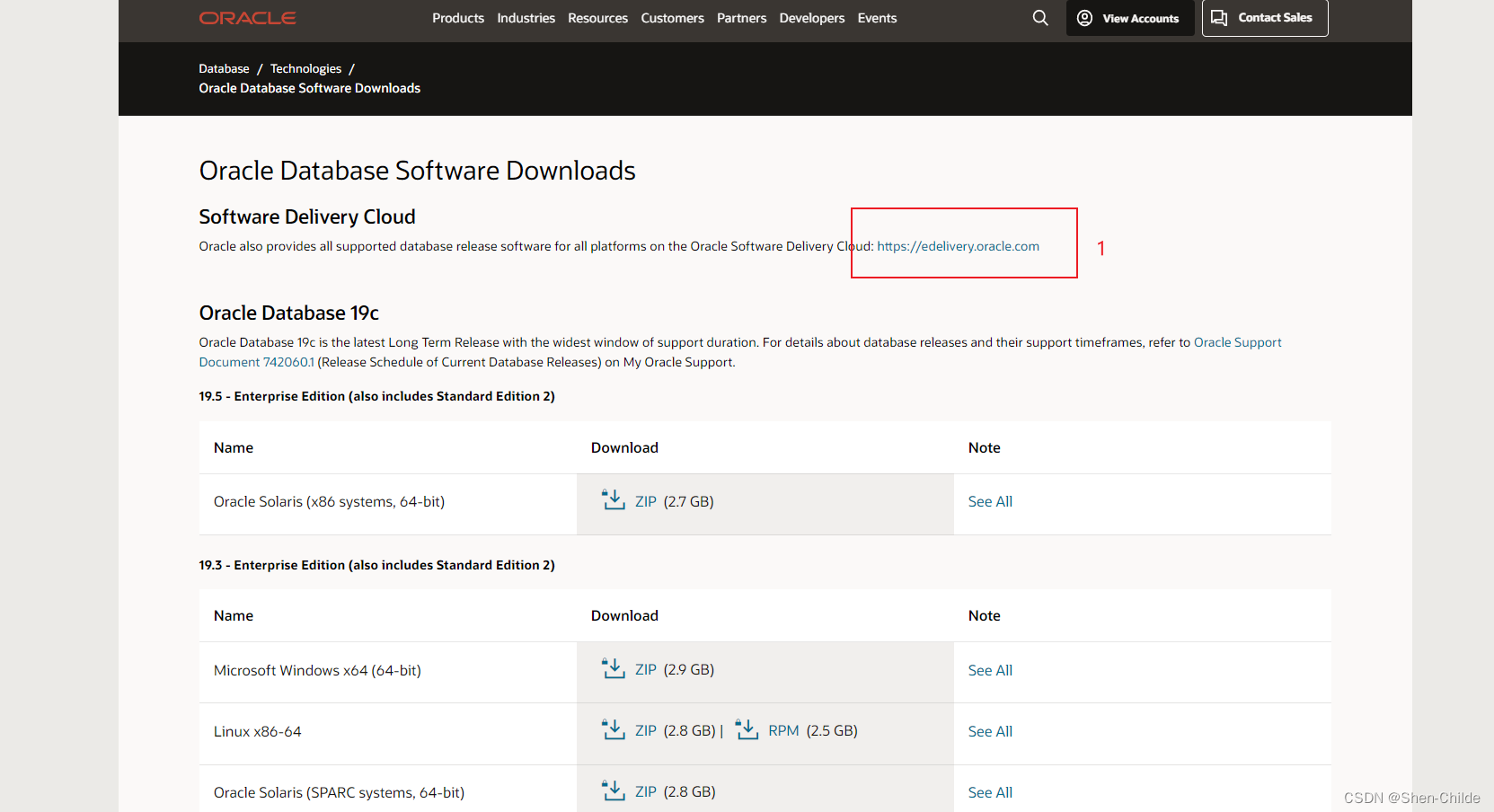1494x812 pixels.
Task: Go to the Database breadcrumb
Action: click(x=224, y=68)
